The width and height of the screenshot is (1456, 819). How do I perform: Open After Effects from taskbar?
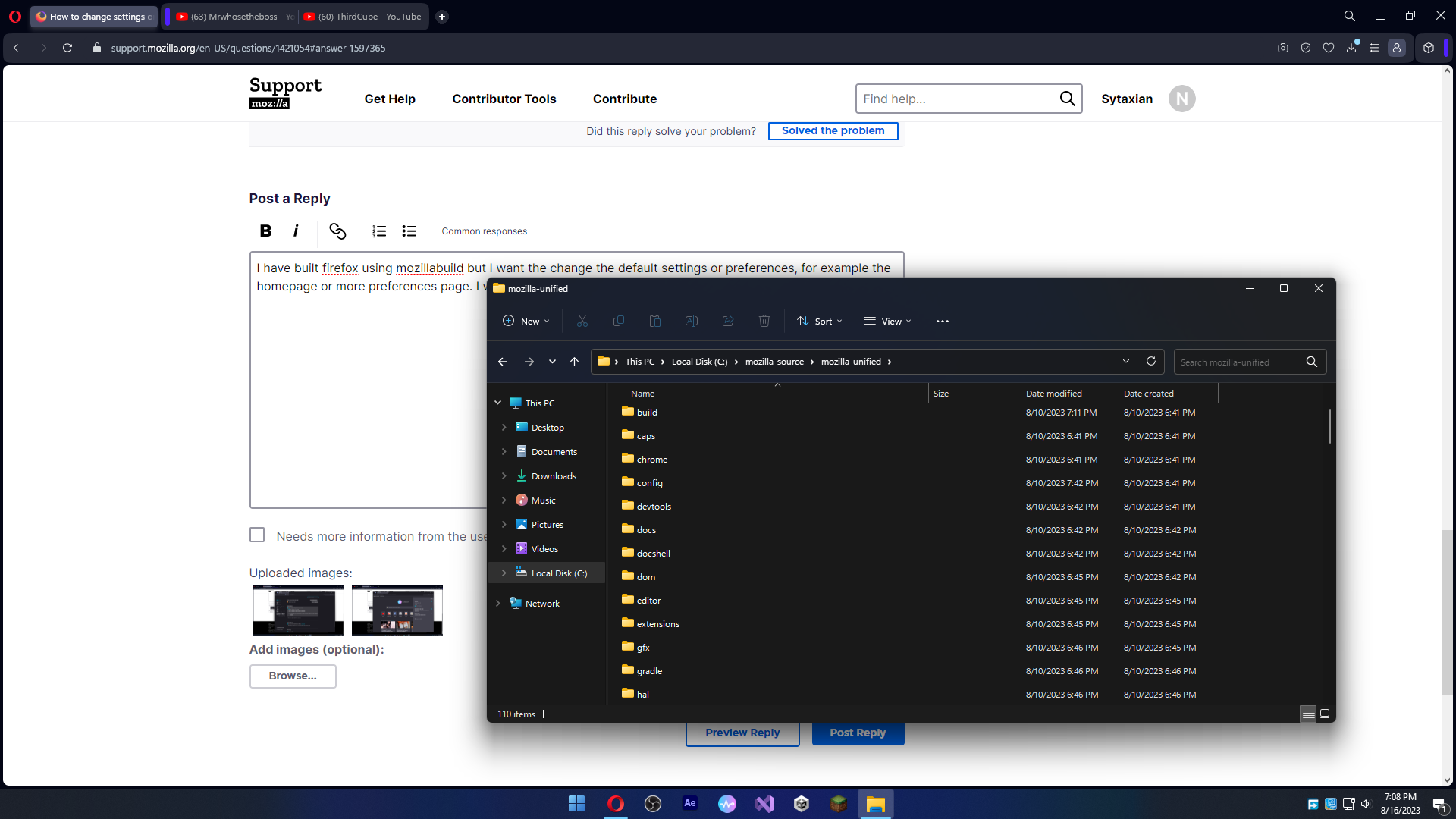[690, 803]
